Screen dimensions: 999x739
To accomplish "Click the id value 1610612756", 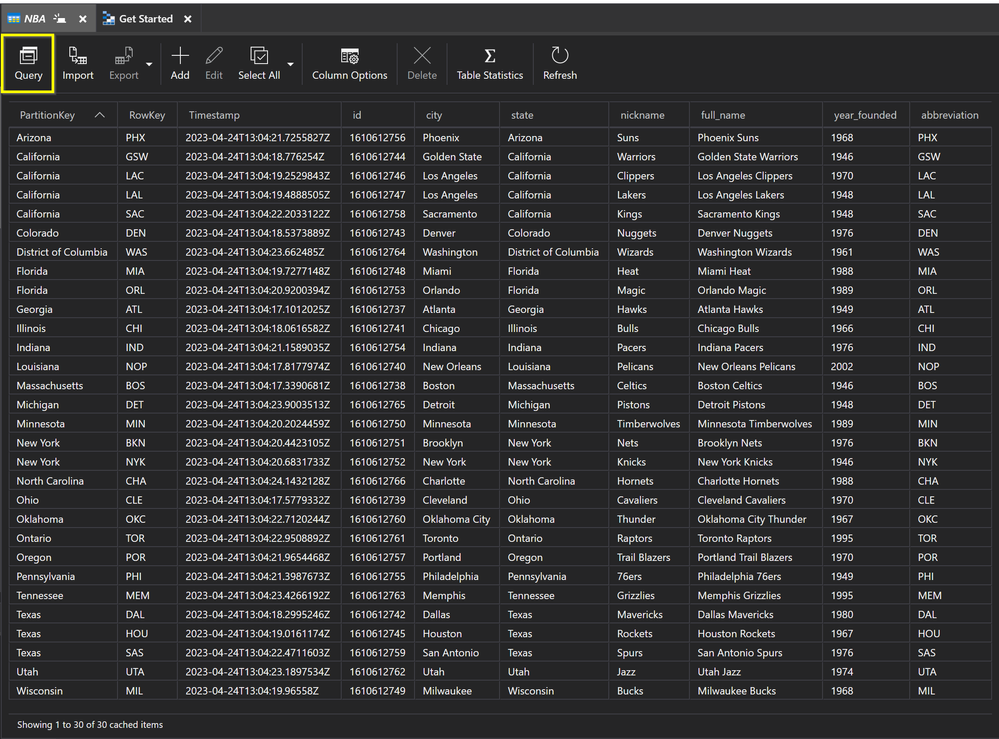I will [377, 138].
